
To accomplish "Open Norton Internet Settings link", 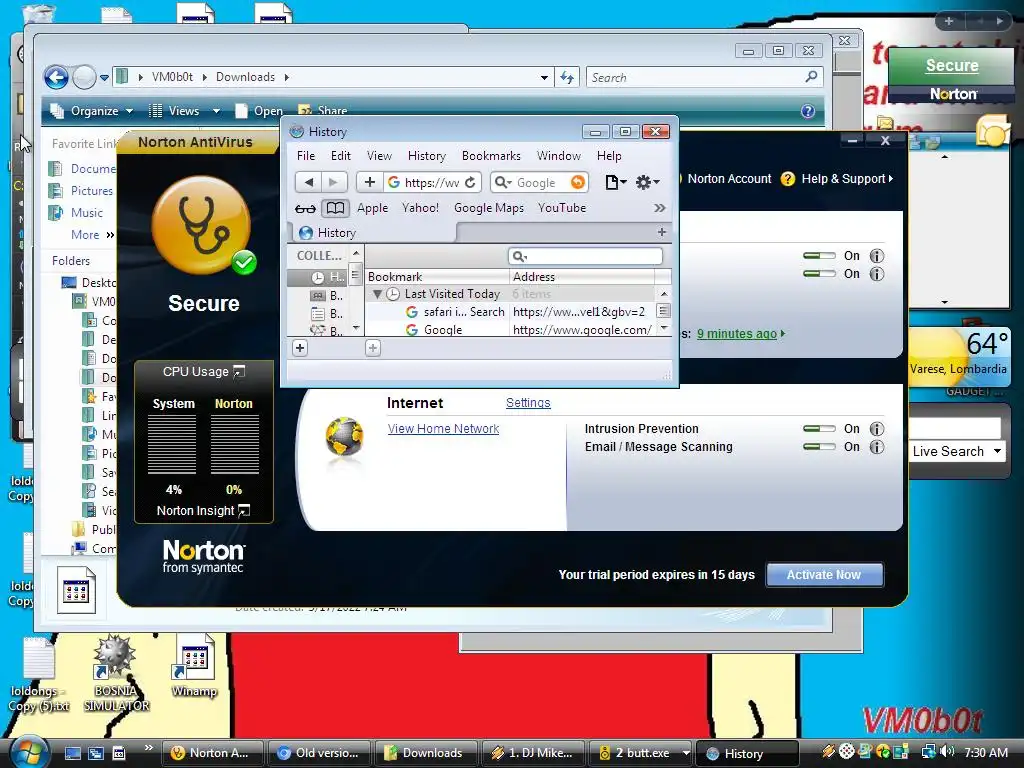I will pos(528,403).
